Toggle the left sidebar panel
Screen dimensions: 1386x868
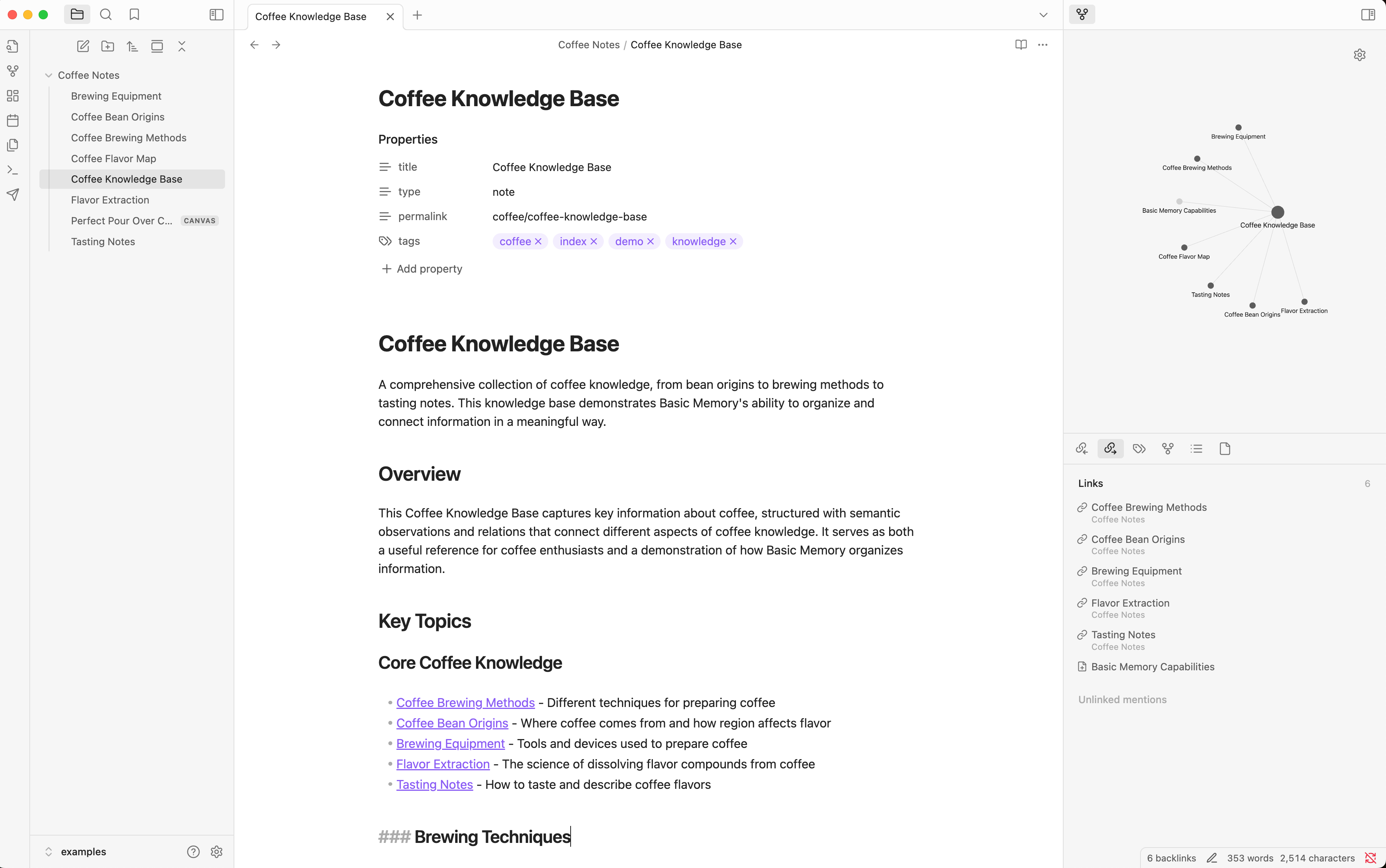pos(216,15)
